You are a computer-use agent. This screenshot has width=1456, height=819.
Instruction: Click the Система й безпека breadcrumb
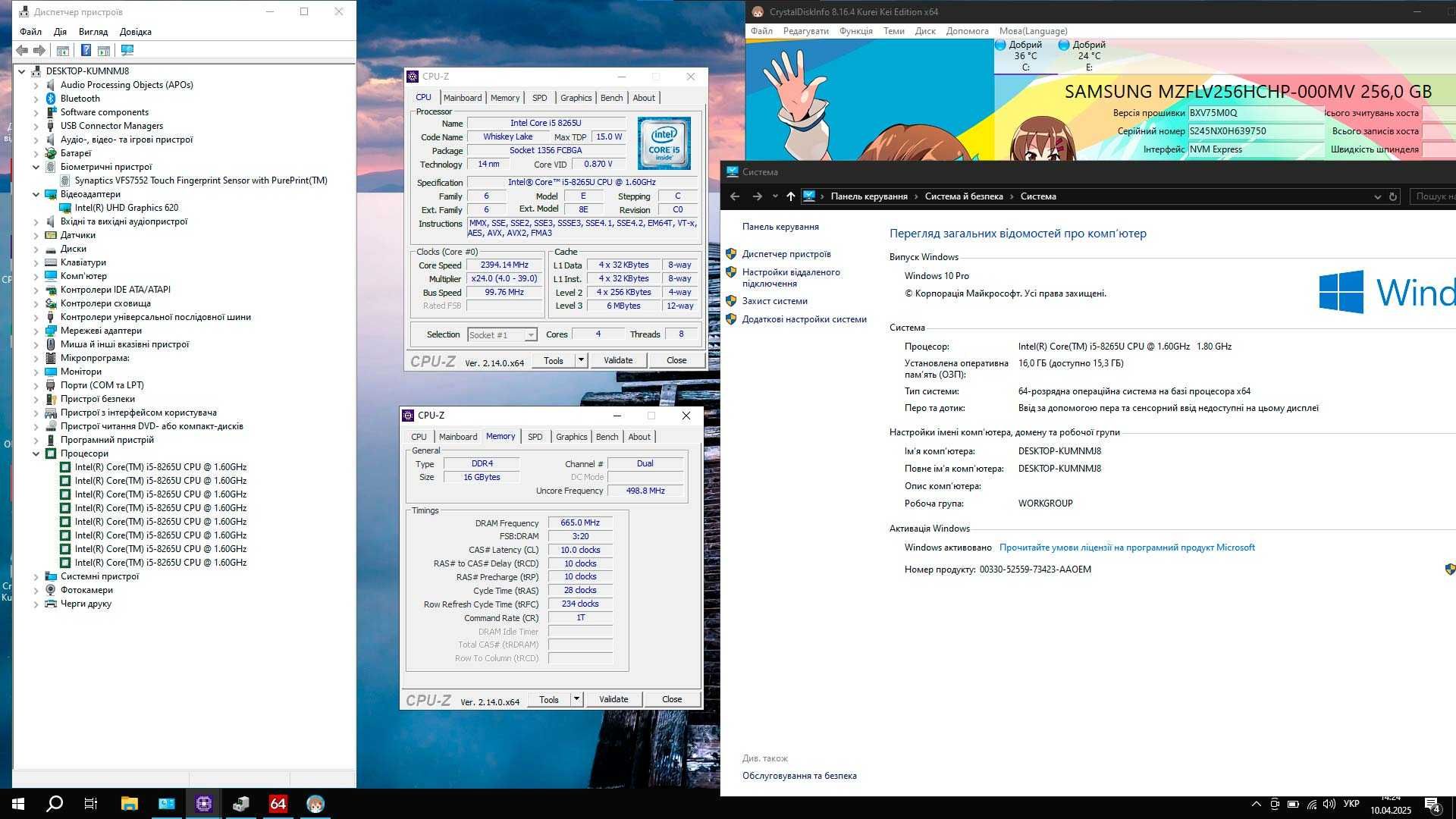pyautogui.click(x=964, y=196)
